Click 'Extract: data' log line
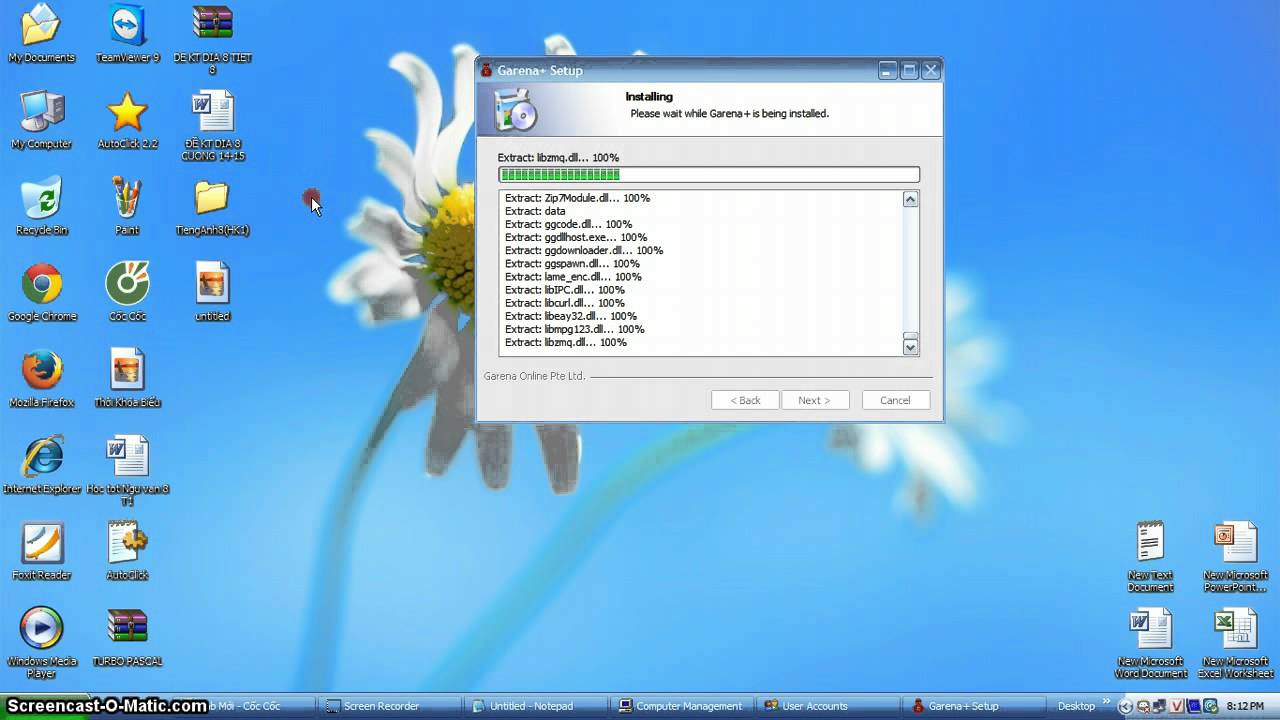This screenshot has height=720, width=1280. [x=535, y=211]
